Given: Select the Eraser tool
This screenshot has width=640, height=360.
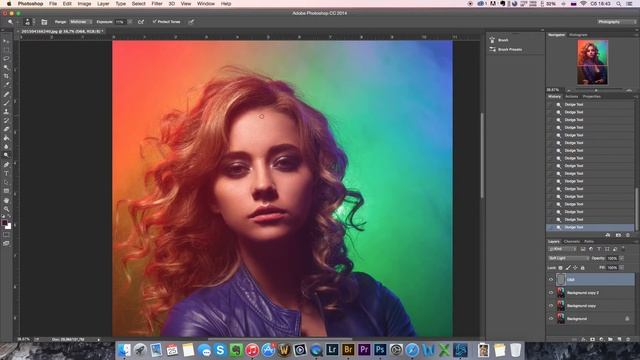Looking at the screenshot, I should coord(6,129).
